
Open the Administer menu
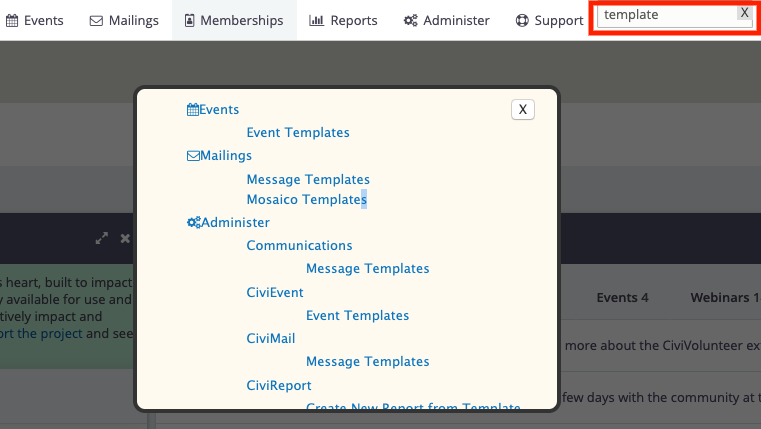[x=447, y=20]
